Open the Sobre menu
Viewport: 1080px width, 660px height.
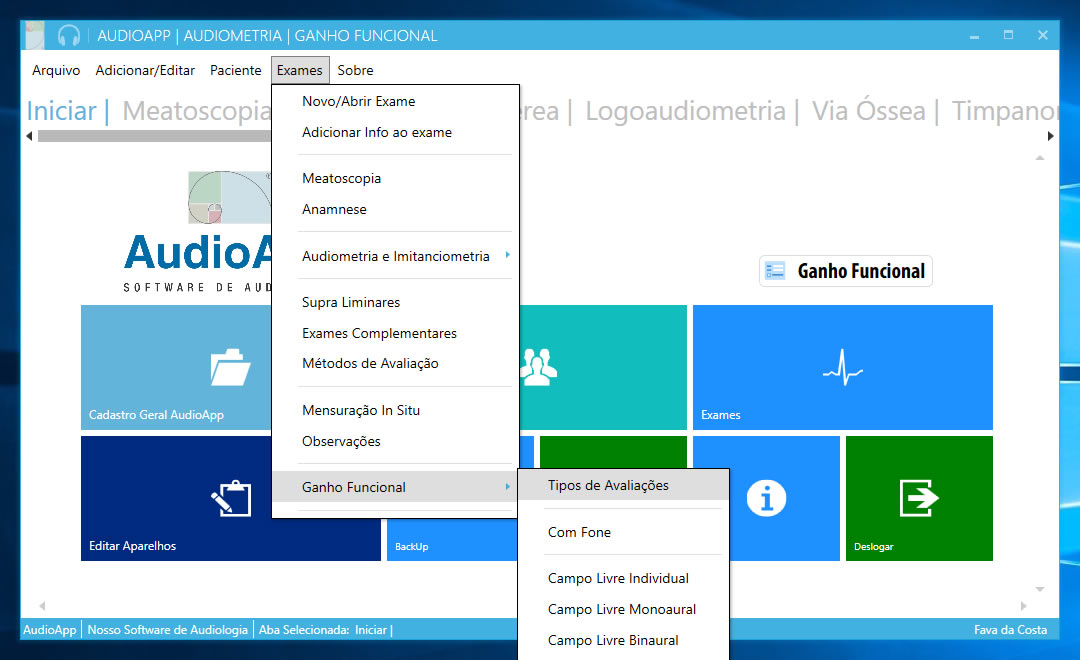pyautogui.click(x=355, y=70)
